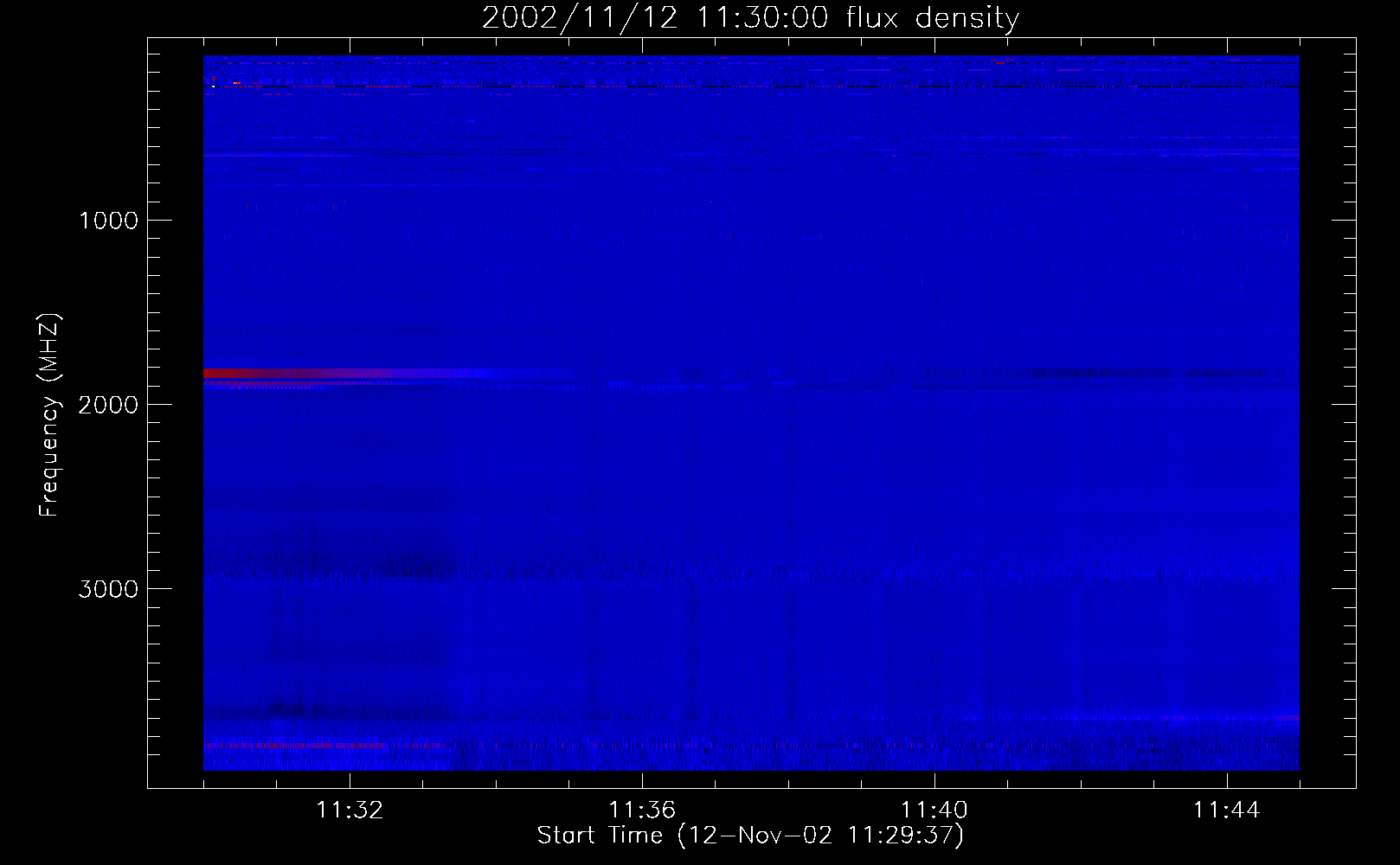The width and height of the screenshot is (1400, 865).
Task: Click the 'Start Time (12-Nov-02 11:29:37)' label
Action: (750, 836)
